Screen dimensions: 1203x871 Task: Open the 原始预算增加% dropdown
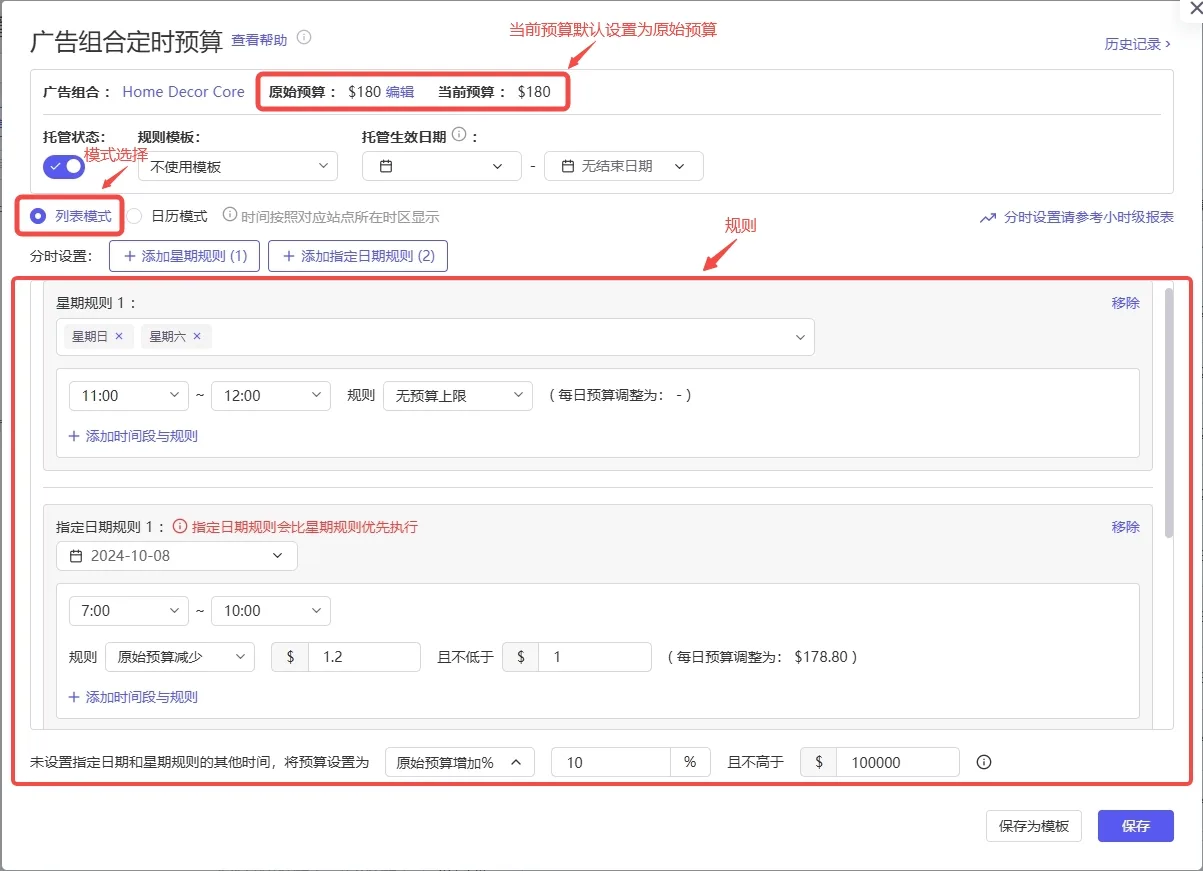point(460,762)
